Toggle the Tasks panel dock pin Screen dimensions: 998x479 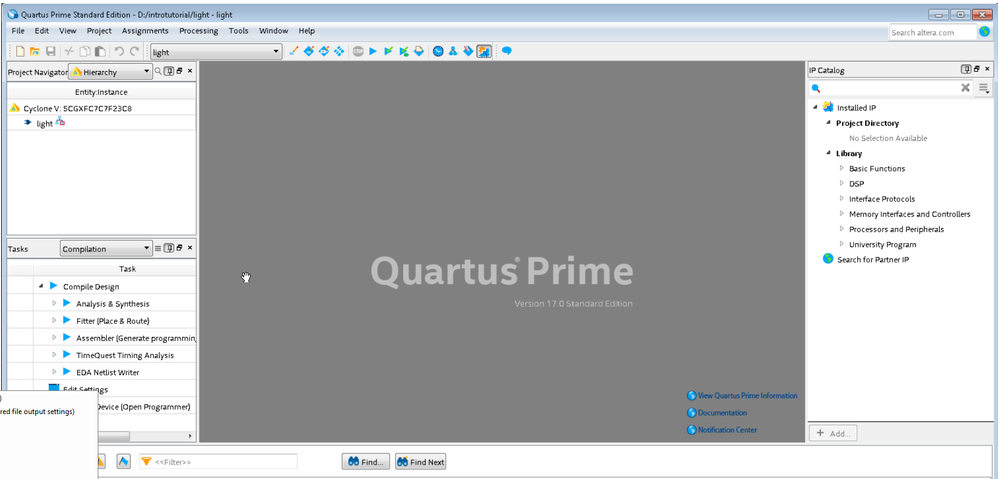tap(169, 248)
